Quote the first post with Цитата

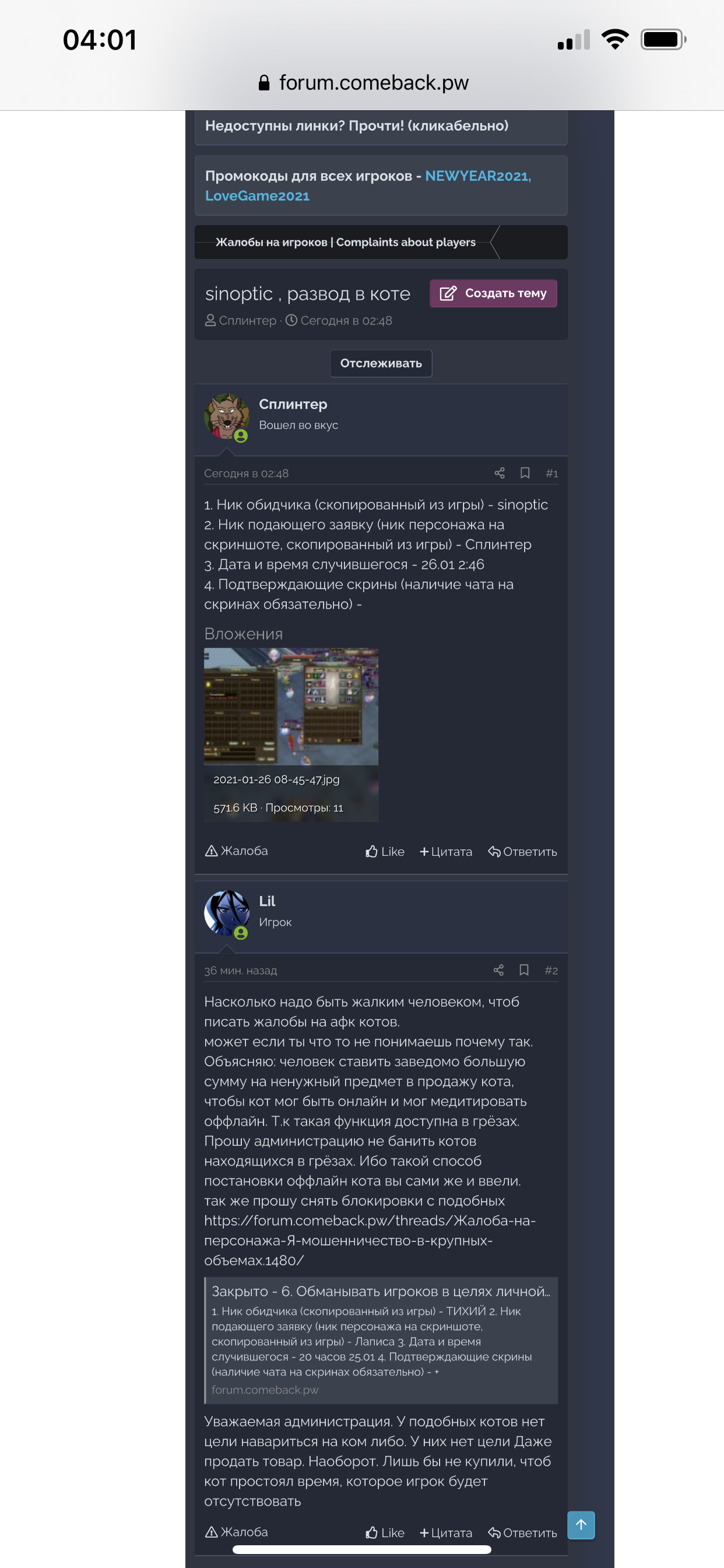[x=446, y=852]
